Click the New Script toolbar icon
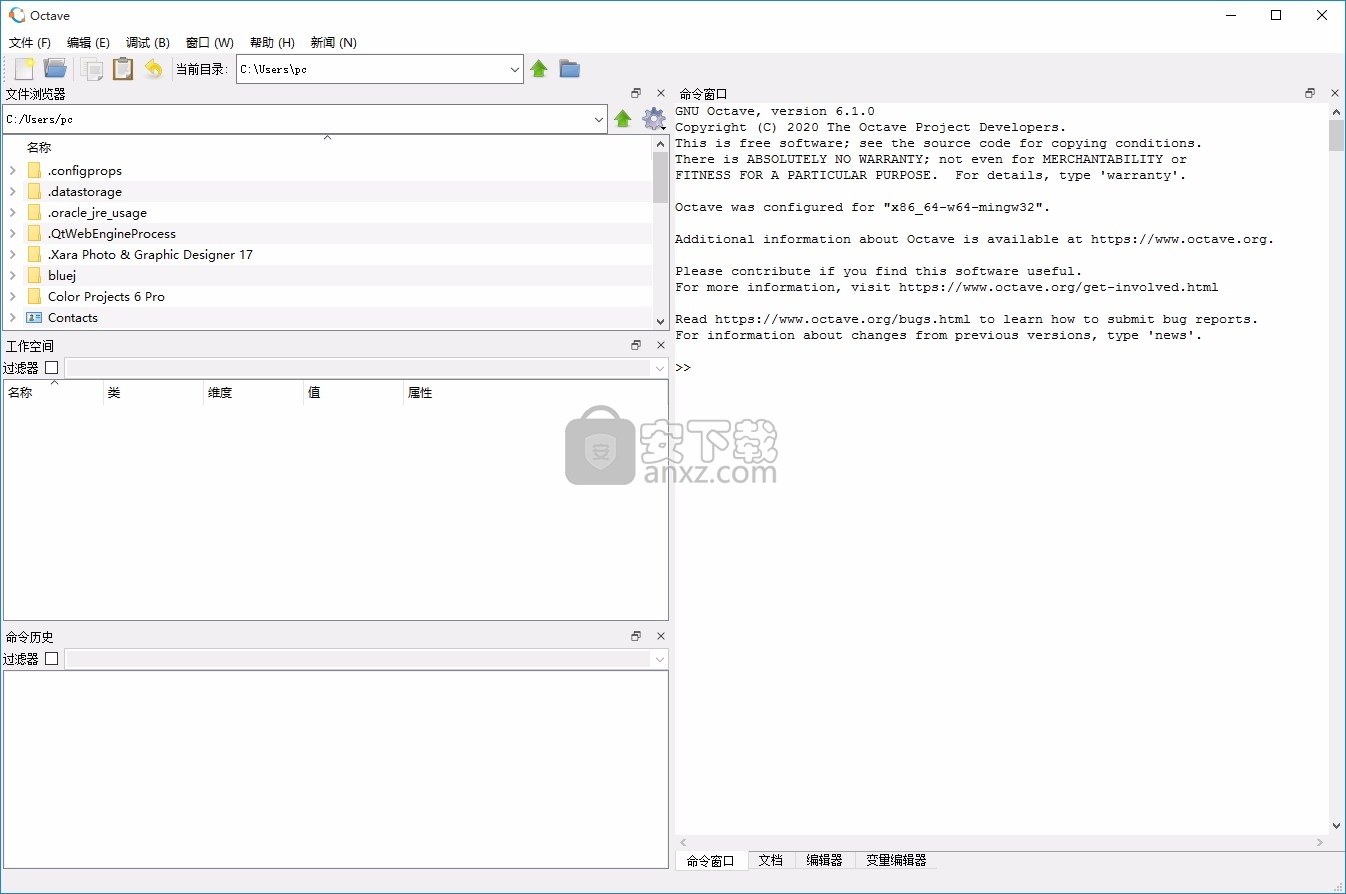Image resolution: width=1346 pixels, height=894 pixels. tap(24, 69)
